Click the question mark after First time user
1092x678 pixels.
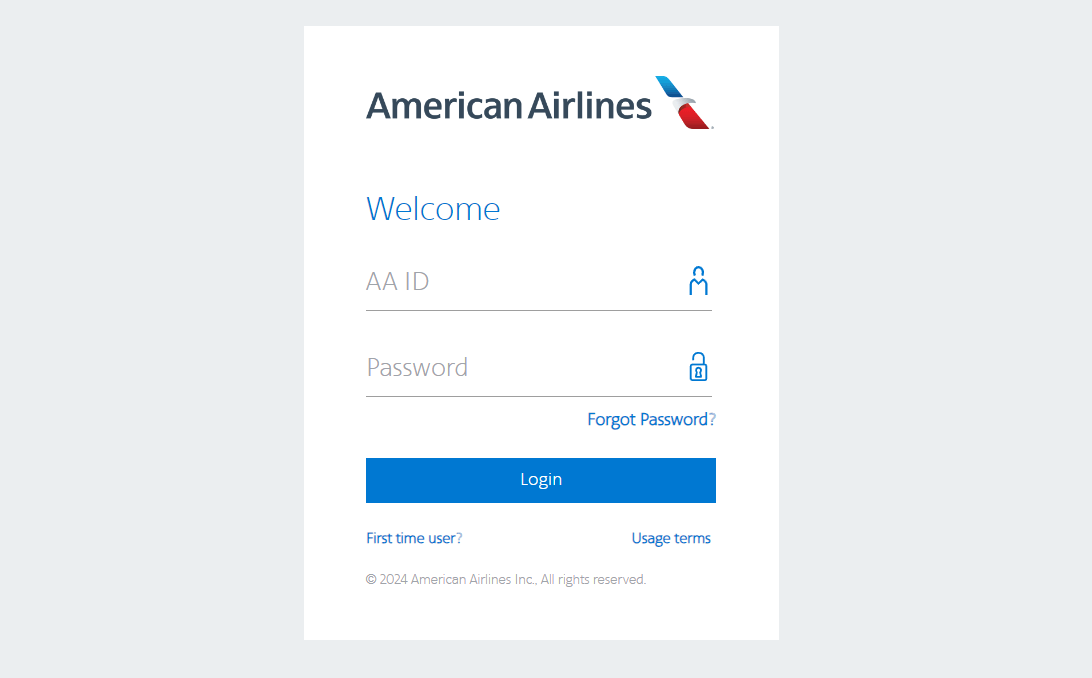tap(459, 538)
